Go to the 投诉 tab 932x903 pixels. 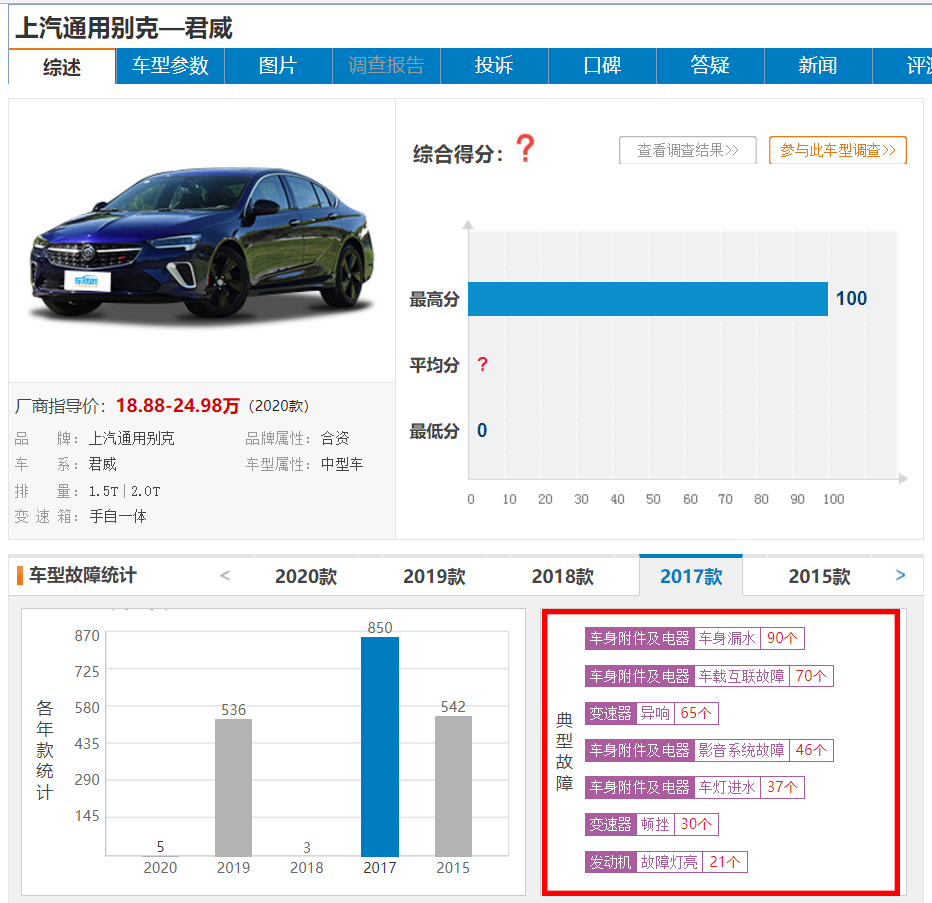[494, 66]
